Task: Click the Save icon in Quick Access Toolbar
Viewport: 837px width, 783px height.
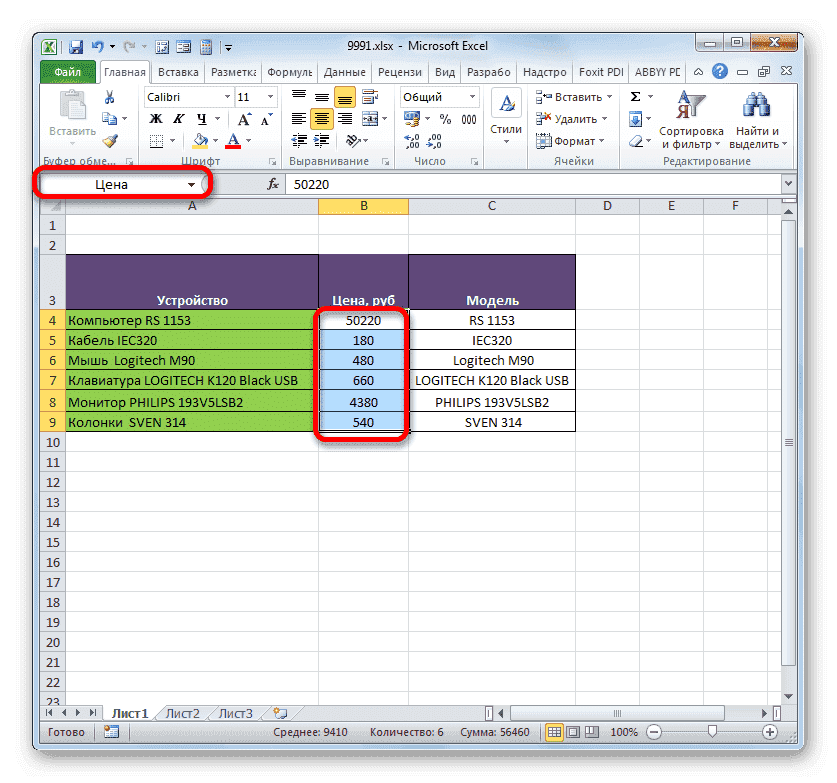Action: (75, 46)
